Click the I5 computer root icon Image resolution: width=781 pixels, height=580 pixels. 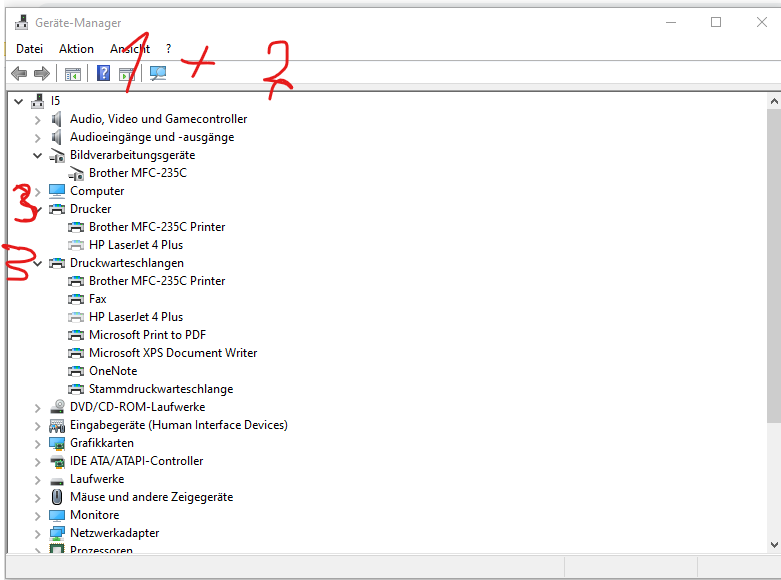pos(38,101)
